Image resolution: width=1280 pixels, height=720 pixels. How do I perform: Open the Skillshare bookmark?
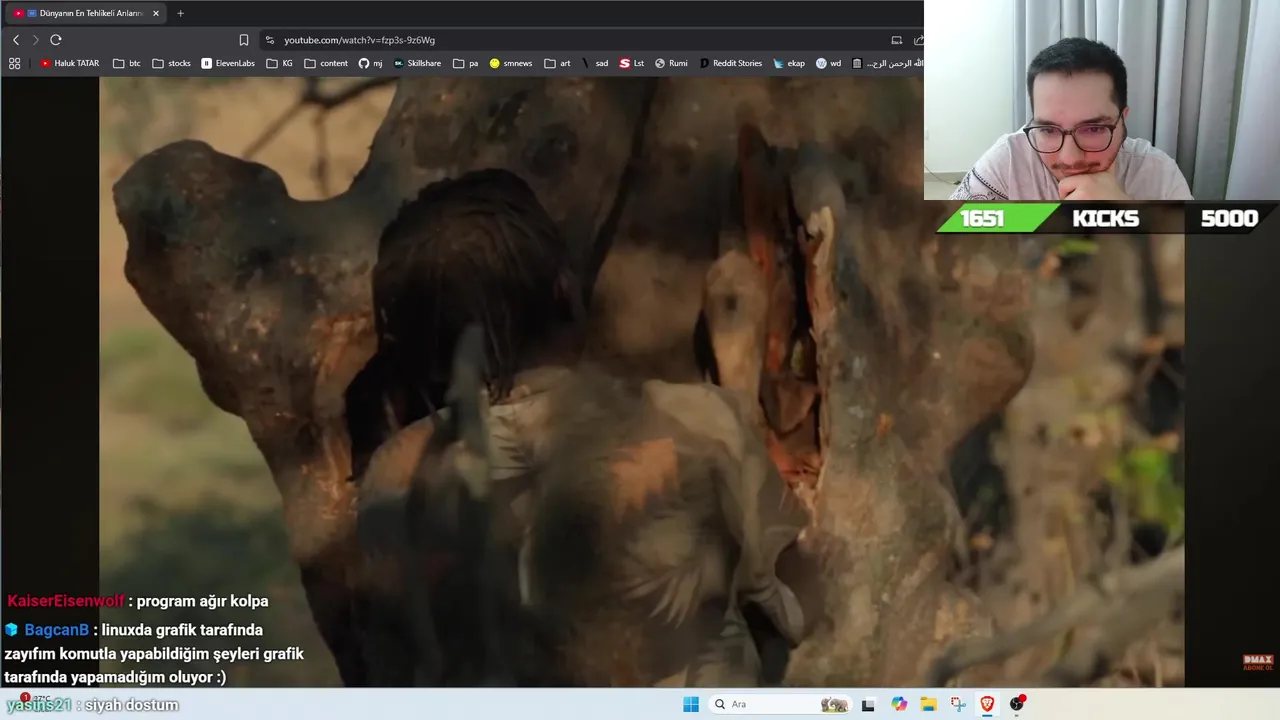[417, 63]
